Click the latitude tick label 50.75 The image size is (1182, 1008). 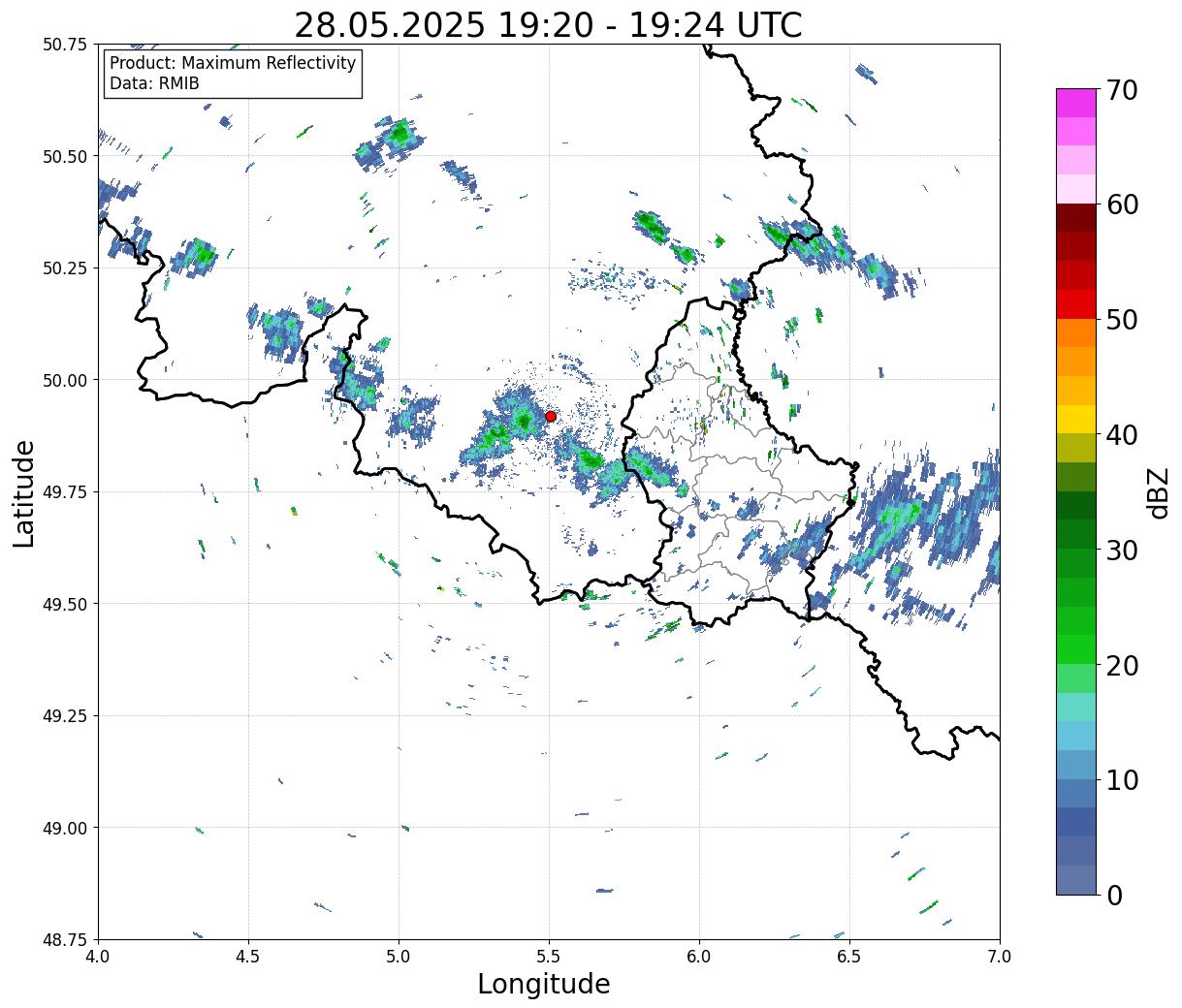pos(65,45)
